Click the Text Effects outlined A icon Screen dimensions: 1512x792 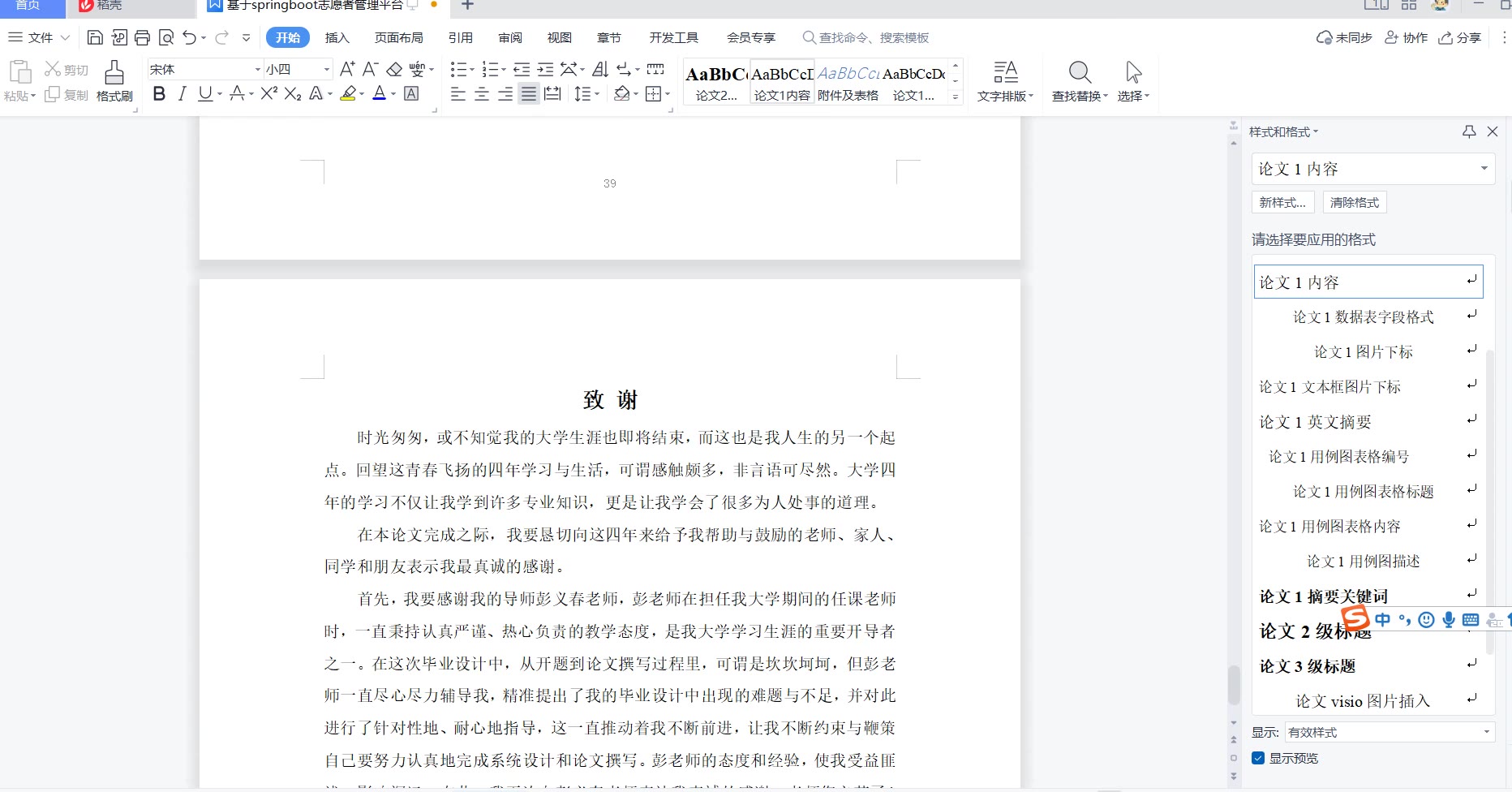[316, 94]
